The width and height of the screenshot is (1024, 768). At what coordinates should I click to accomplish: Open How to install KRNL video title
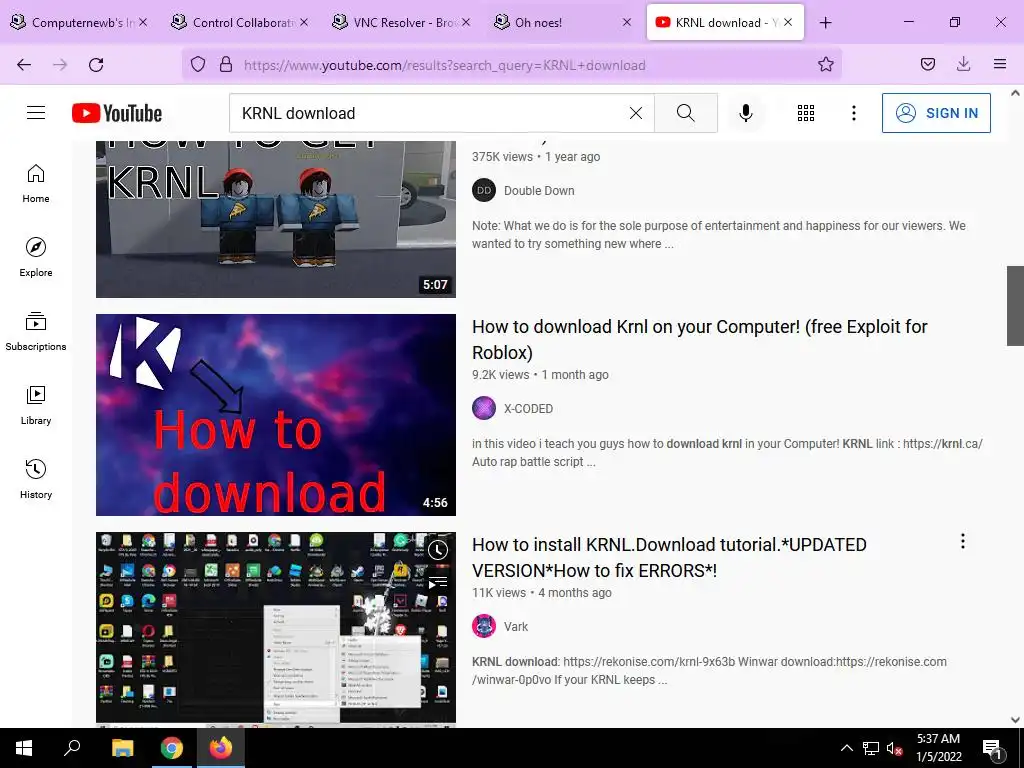669,558
